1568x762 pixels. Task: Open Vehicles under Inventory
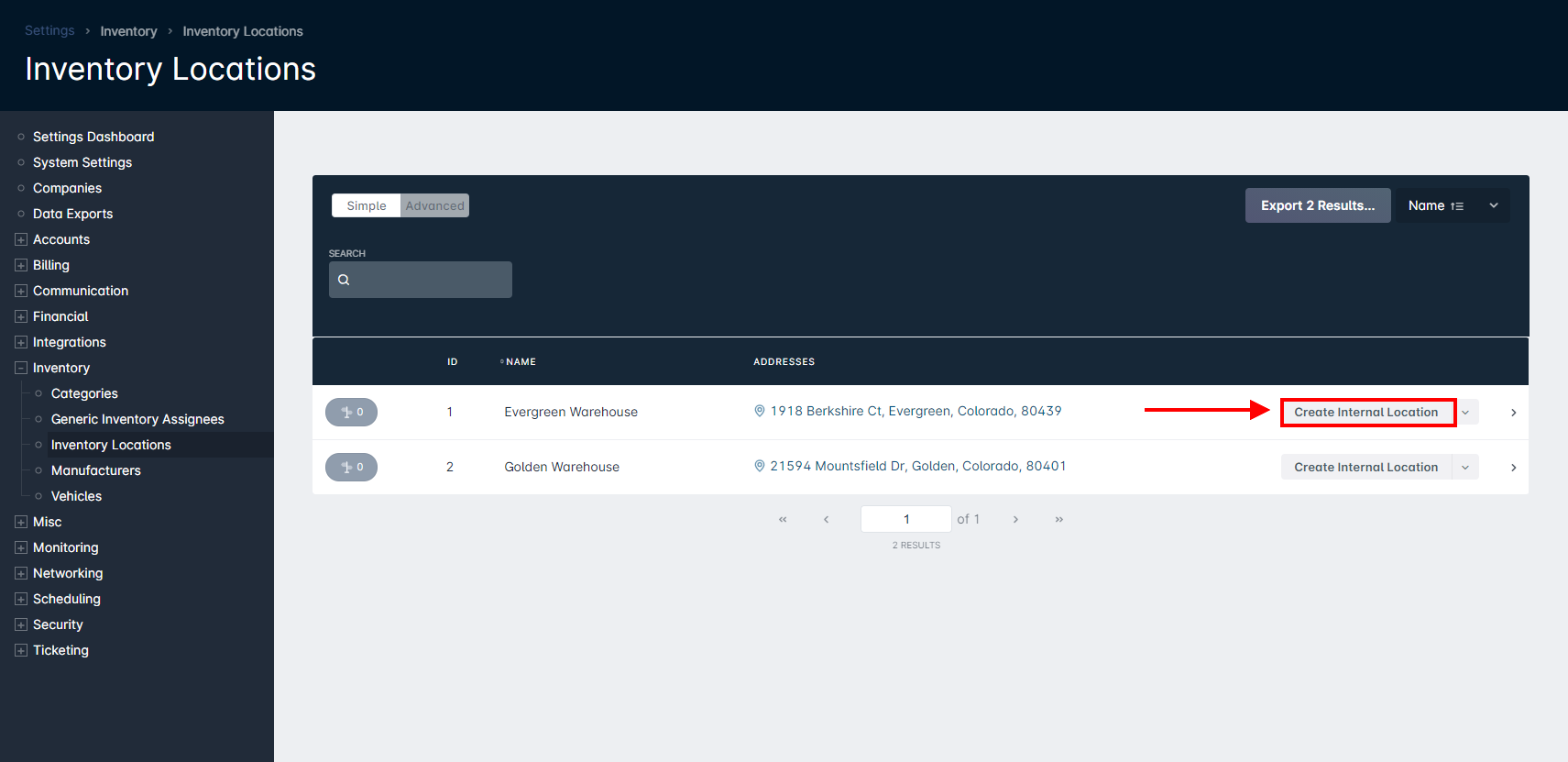click(x=76, y=496)
